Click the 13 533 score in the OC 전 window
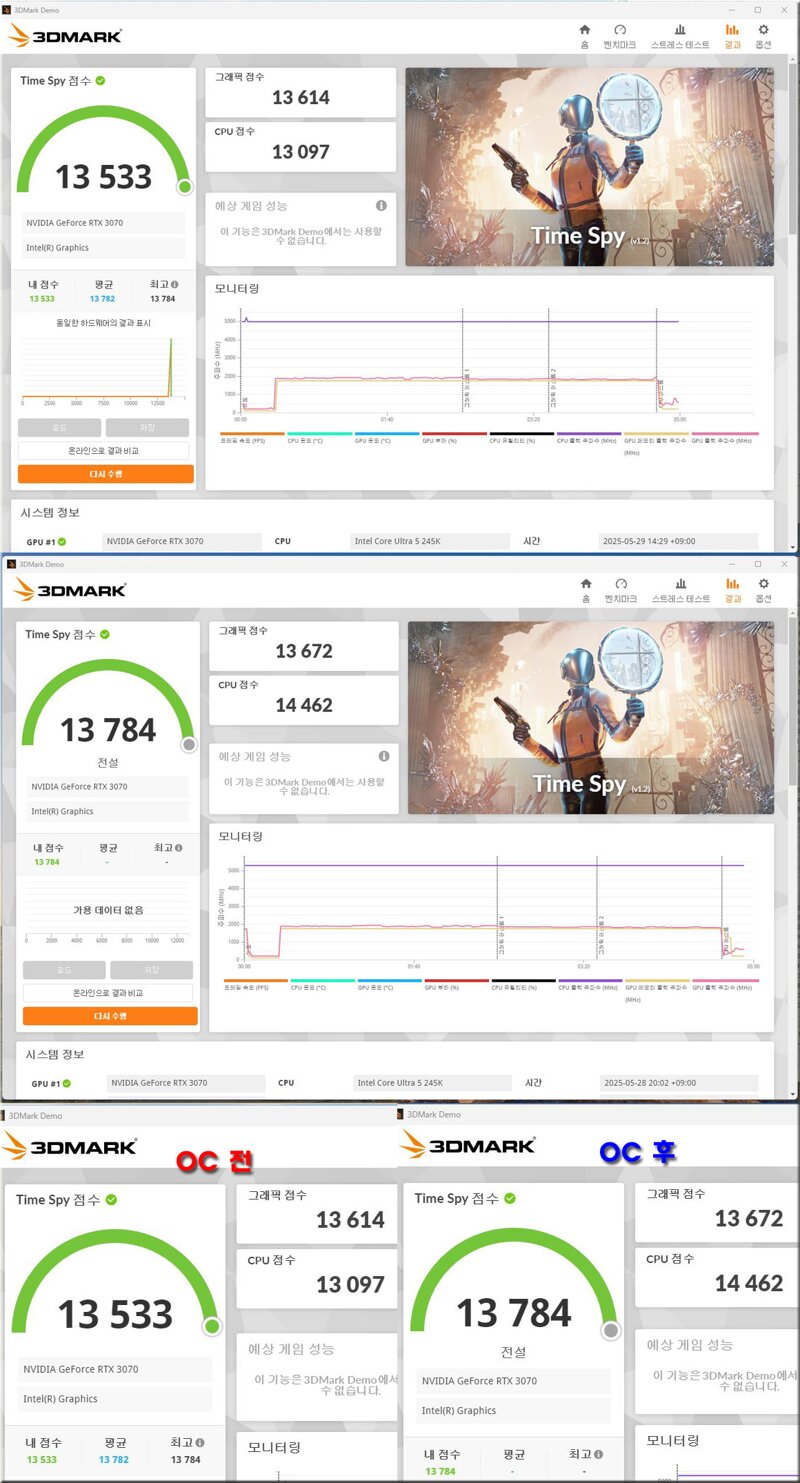Screen dimensions: 800x1483 (x=115, y=1314)
